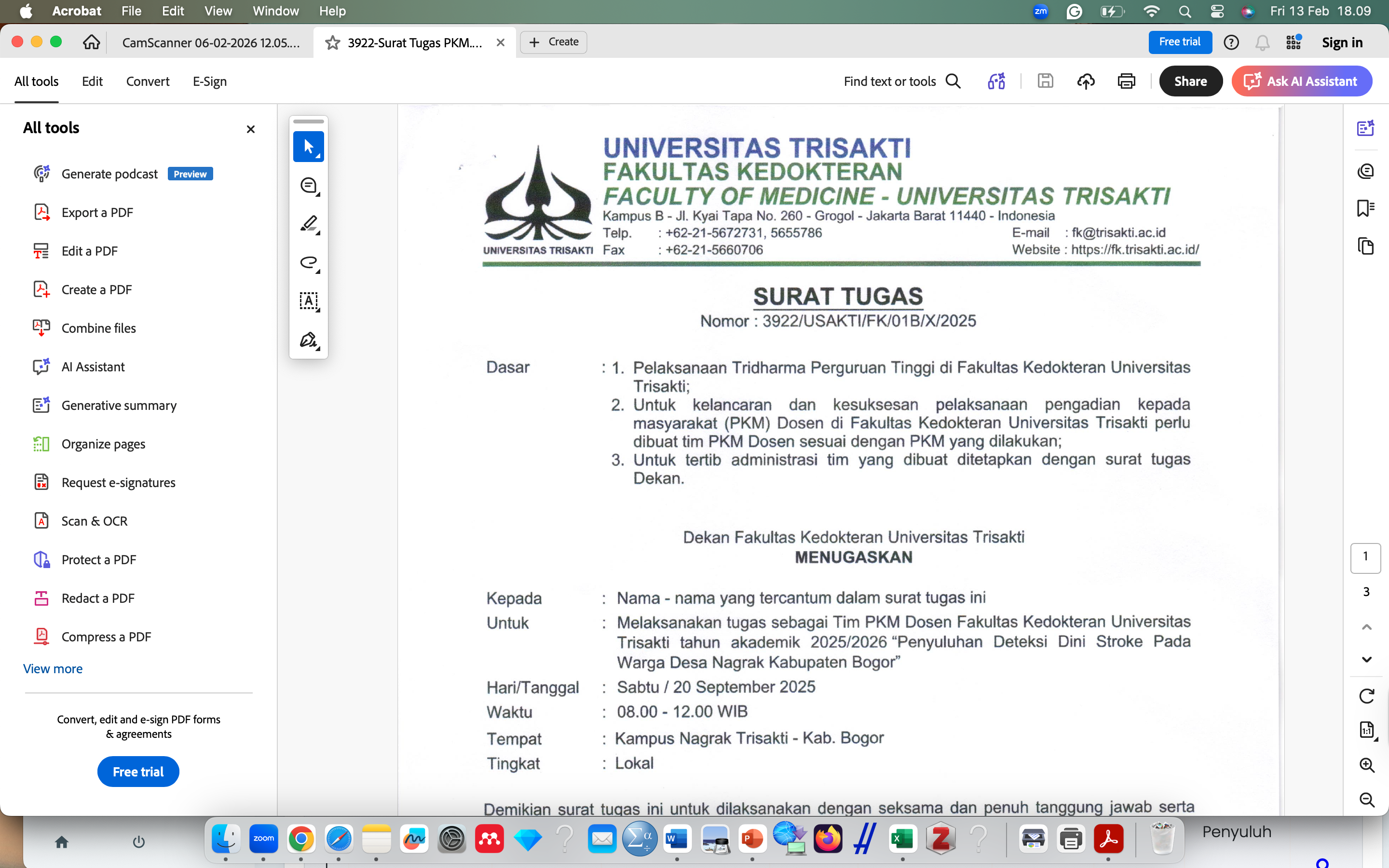The height and width of the screenshot is (868, 1389).
Task: Open the fill and sign pen tool
Action: pyautogui.click(x=308, y=340)
